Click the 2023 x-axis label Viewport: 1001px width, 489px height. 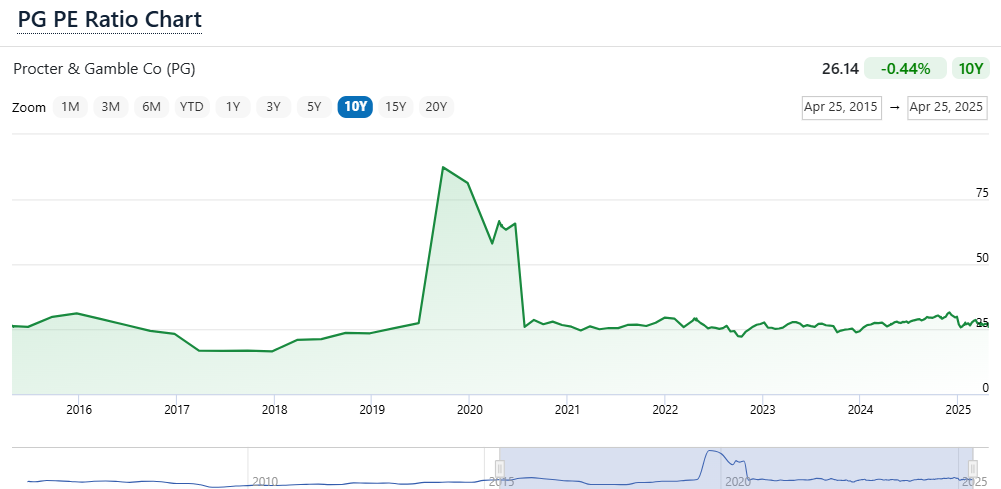[x=762, y=409]
